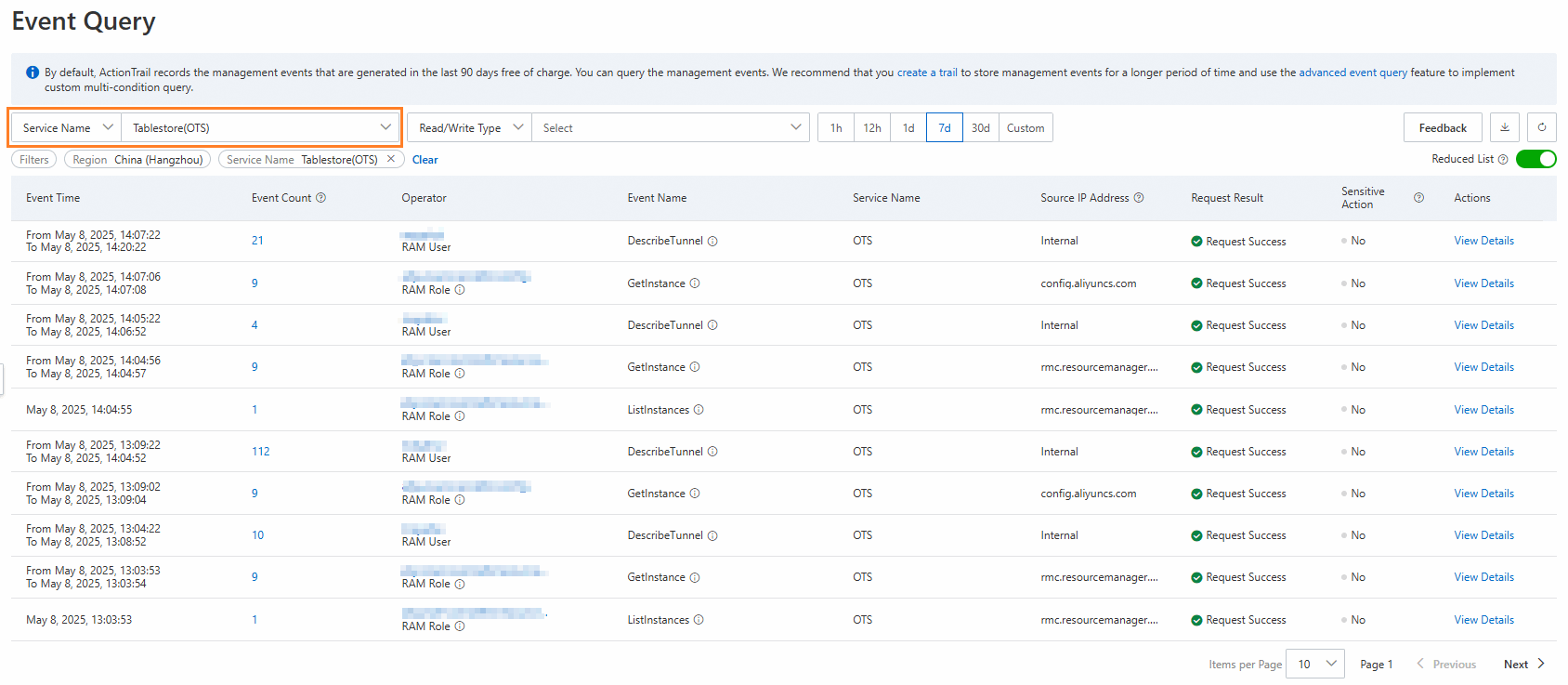The height and width of the screenshot is (685, 1568).
Task: Open the Service Name filter type dropdown
Action: point(67,127)
